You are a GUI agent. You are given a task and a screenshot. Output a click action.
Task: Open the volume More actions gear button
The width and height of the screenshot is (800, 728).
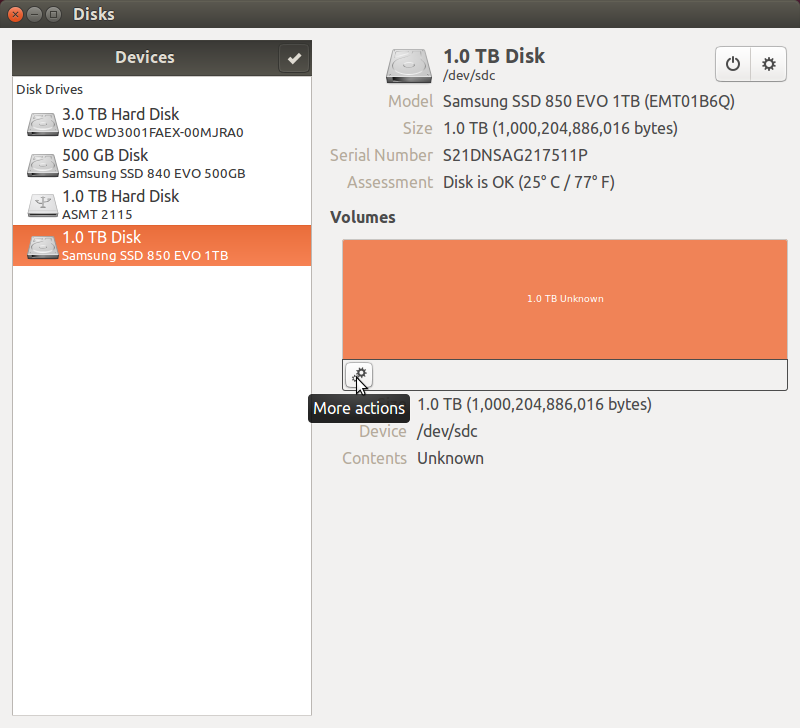click(359, 375)
